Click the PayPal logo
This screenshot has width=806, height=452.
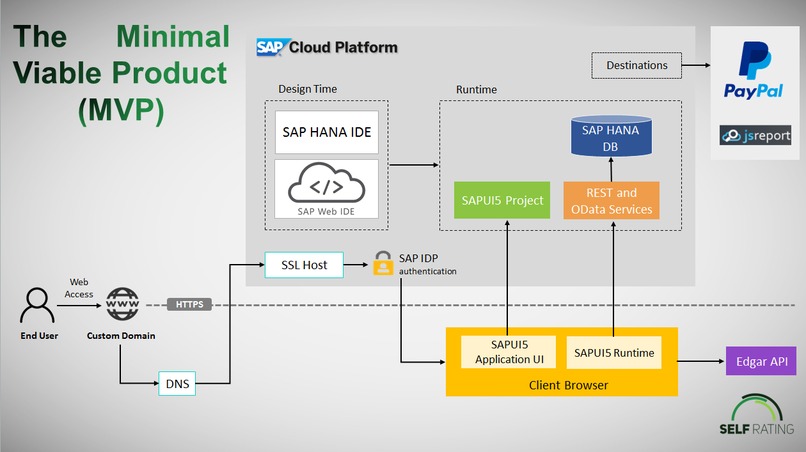(x=754, y=70)
